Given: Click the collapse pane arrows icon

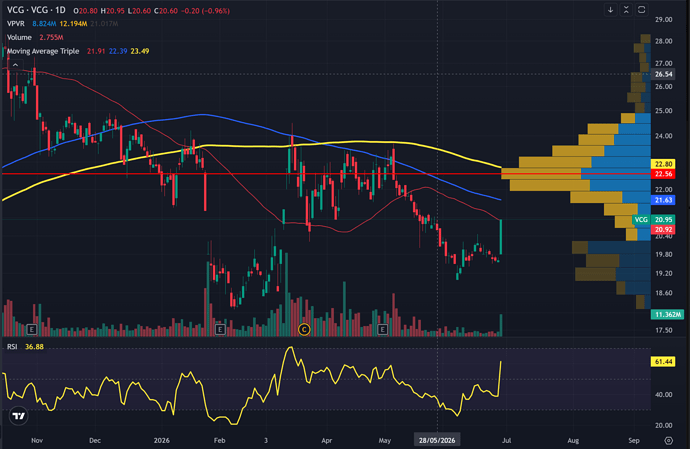Looking at the screenshot, I should (626, 10).
